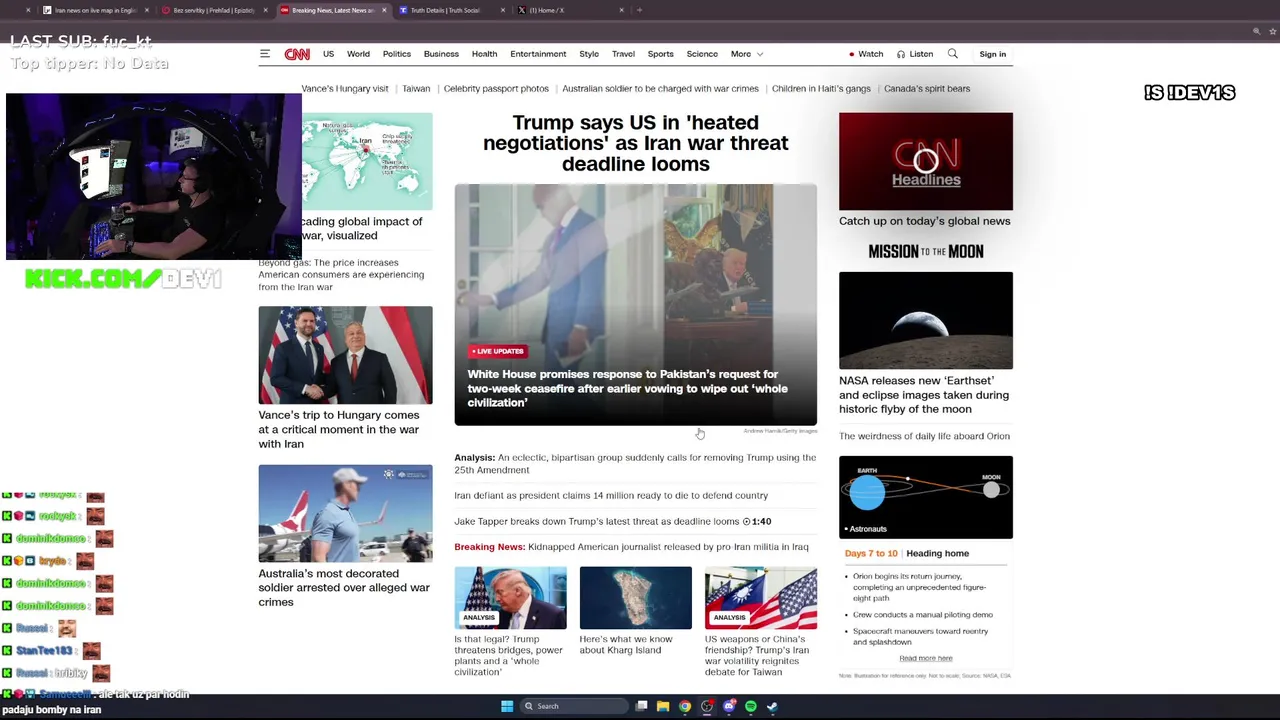Screen dimensions: 1280x720
Task: Open the Taiwan and US flags thumbnail
Action: coord(760,598)
